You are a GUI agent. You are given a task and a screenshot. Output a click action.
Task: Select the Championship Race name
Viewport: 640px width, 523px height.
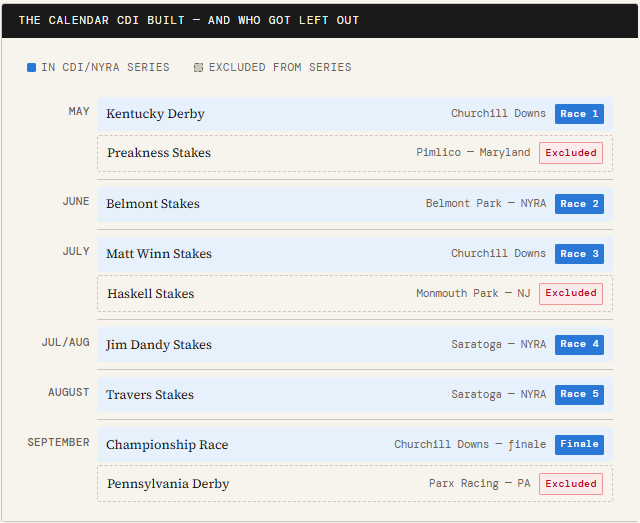click(167, 445)
